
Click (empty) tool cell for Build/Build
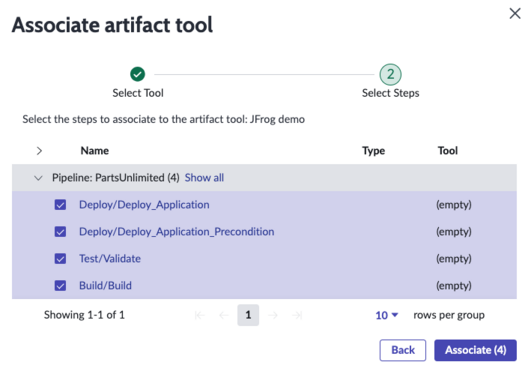click(x=454, y=286)
